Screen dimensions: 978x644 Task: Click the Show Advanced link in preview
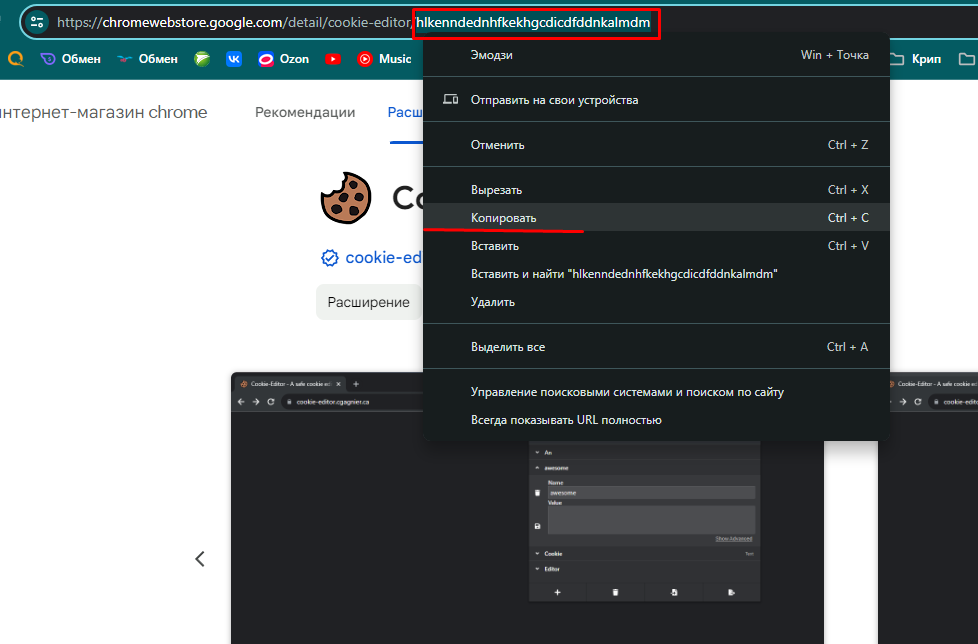(734, 539)
